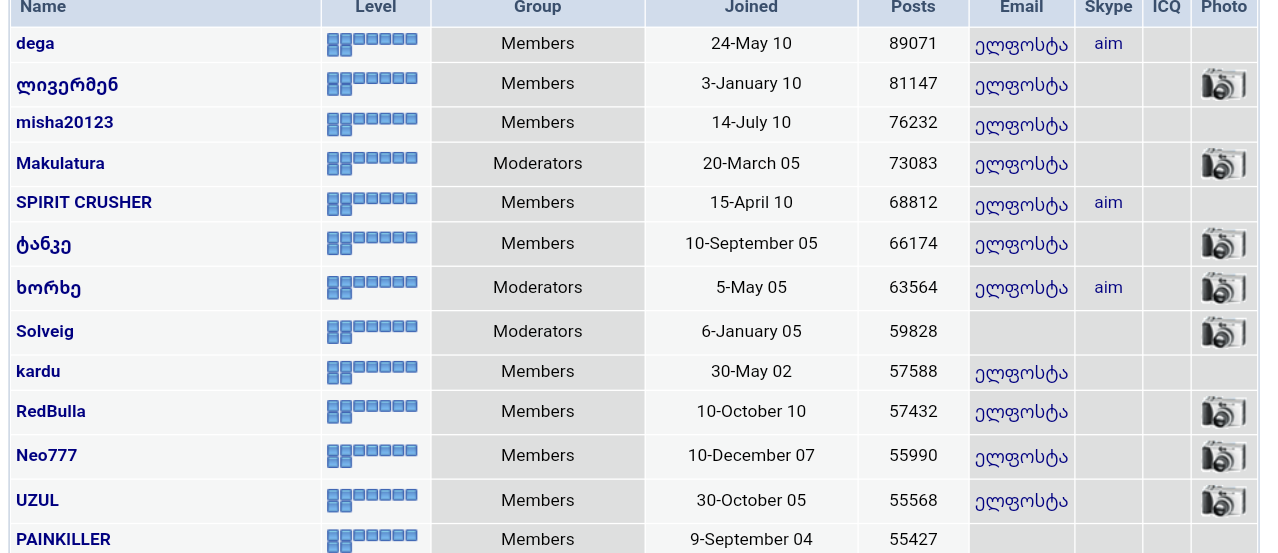Email dega via ელფოსტა link
The width and height of the screenshot is (1278, 553).
[1021, 45]
